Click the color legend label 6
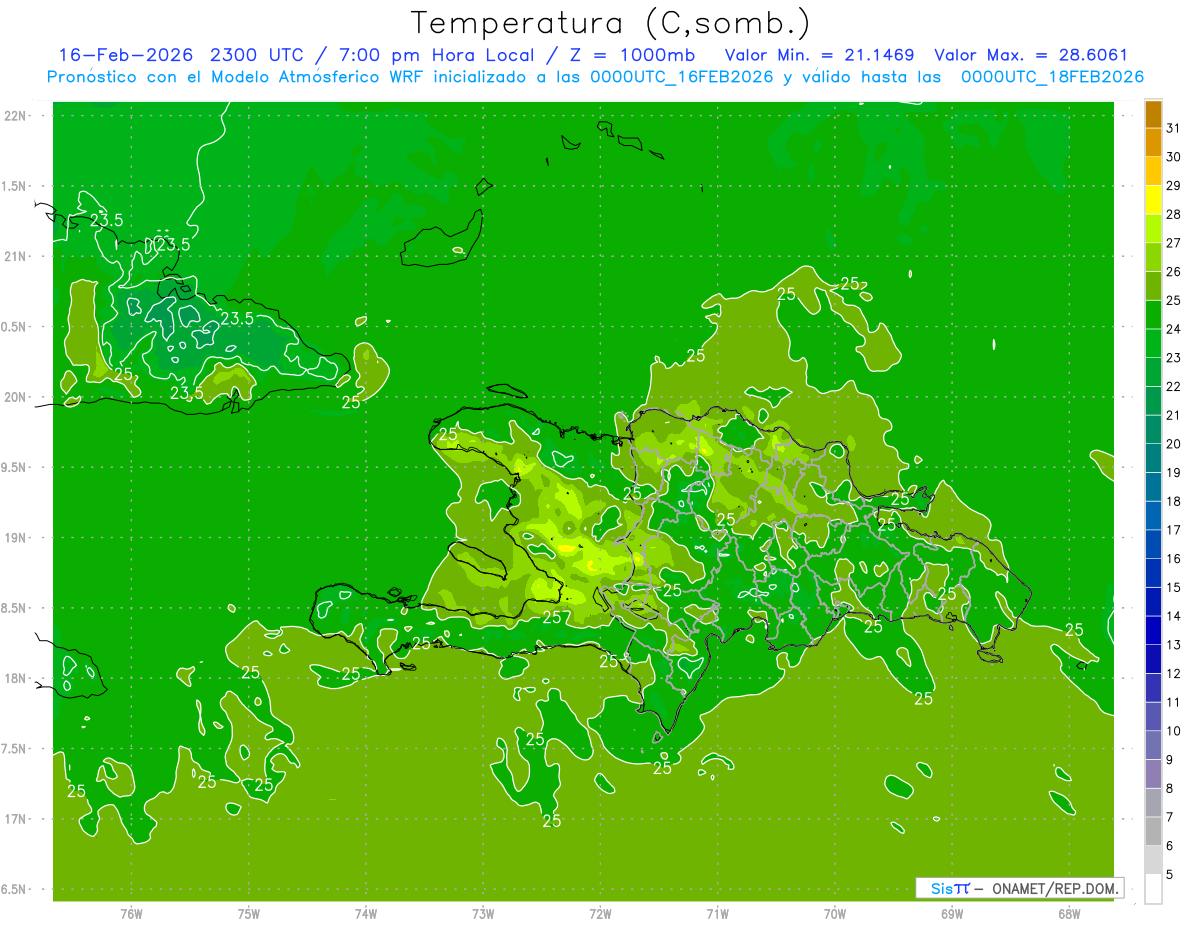This screenshot has width=1200, height=927. [1170, 846]
